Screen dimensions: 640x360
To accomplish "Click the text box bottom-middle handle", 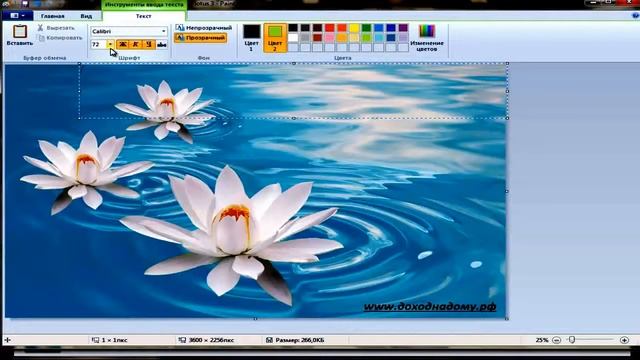I will (293, 118).
